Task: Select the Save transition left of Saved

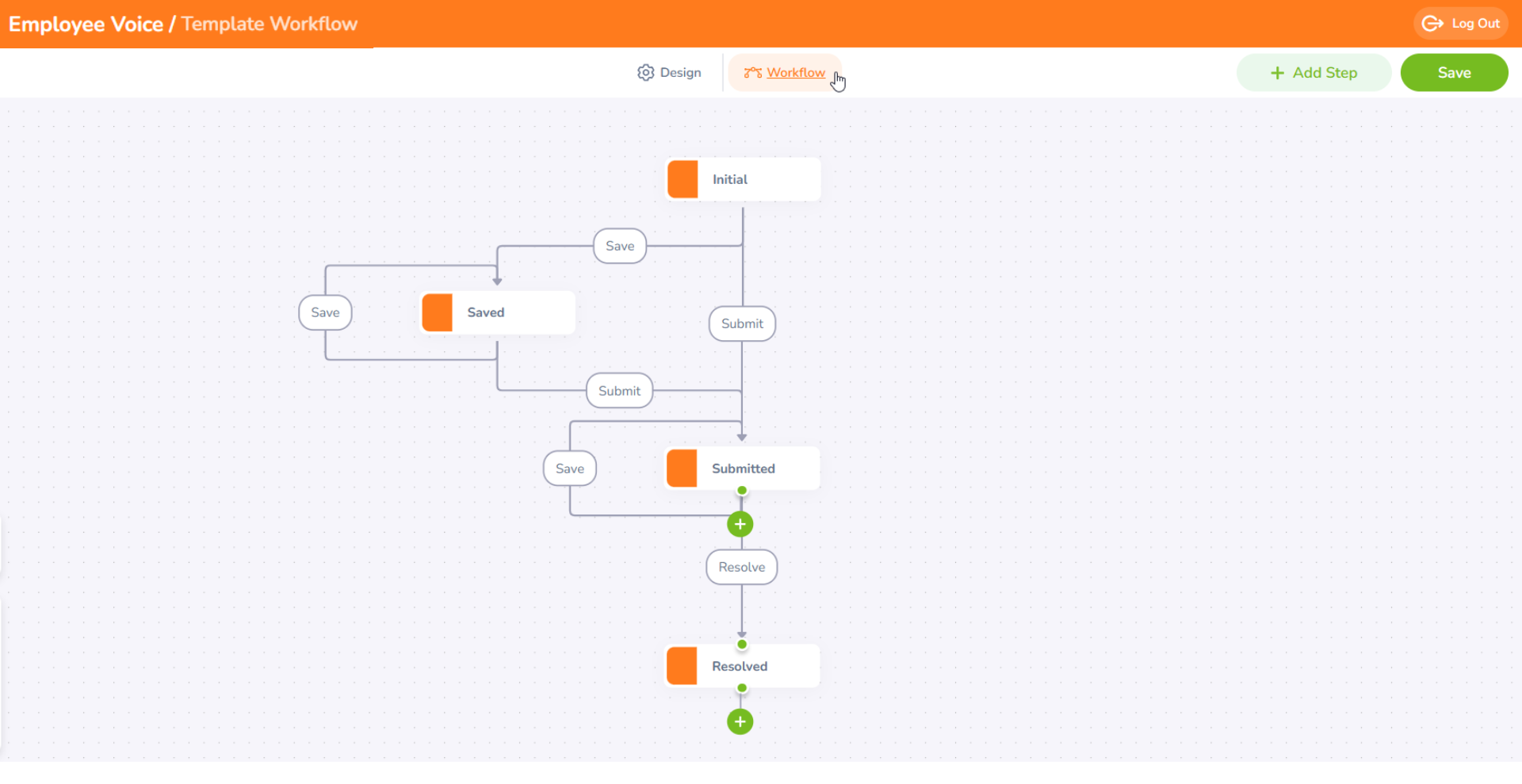Action: 325,312
